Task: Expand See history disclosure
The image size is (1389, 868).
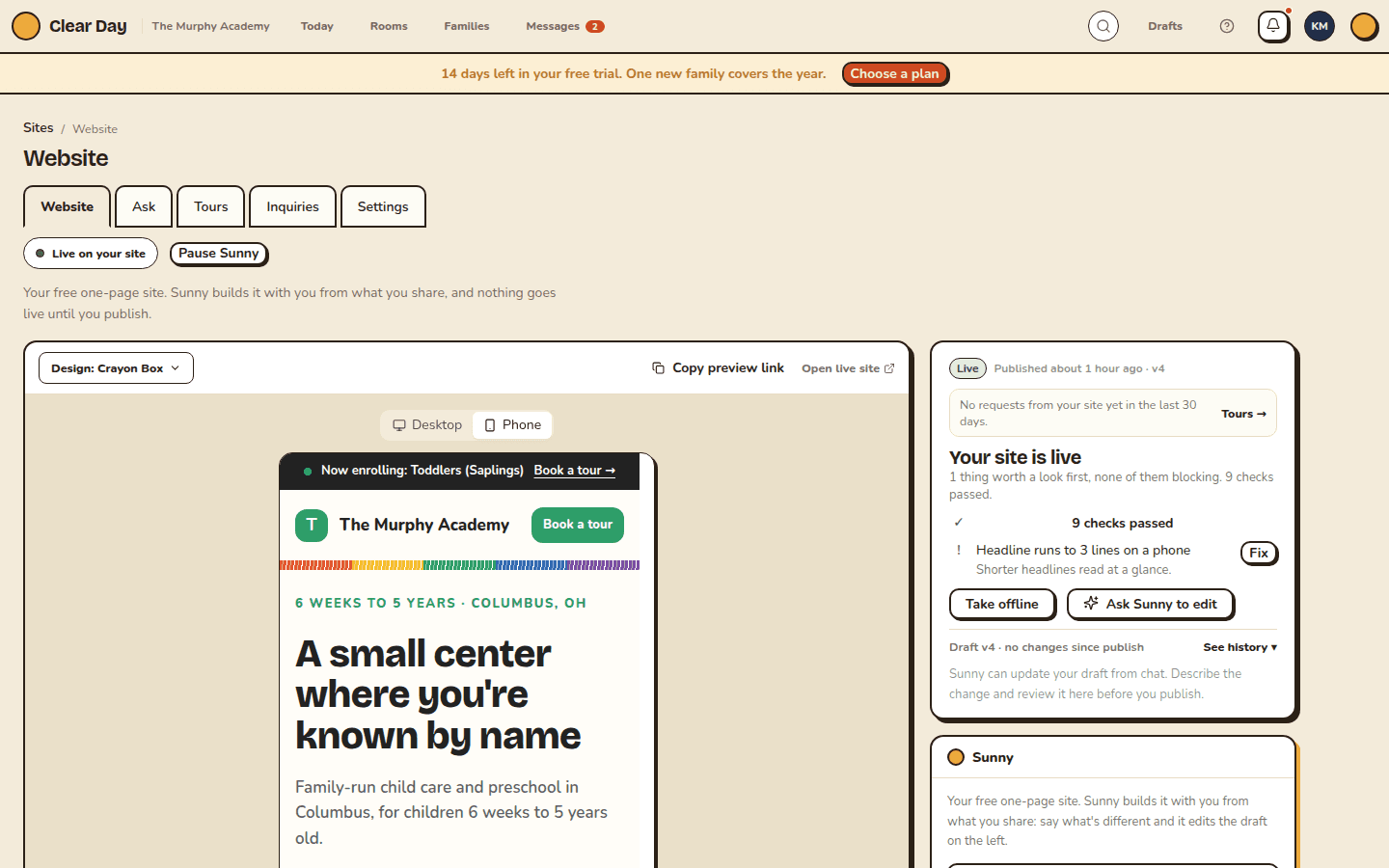Action: pos(1239,647)
